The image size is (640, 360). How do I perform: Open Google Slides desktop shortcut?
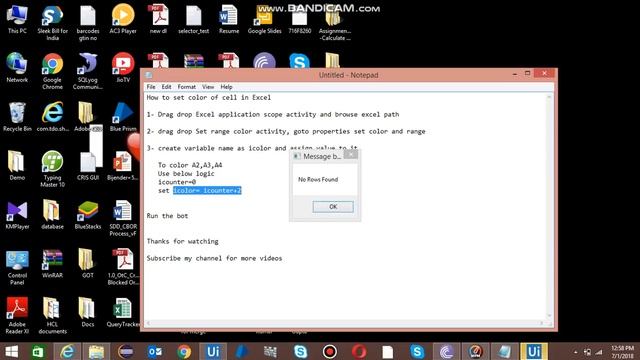264,19
